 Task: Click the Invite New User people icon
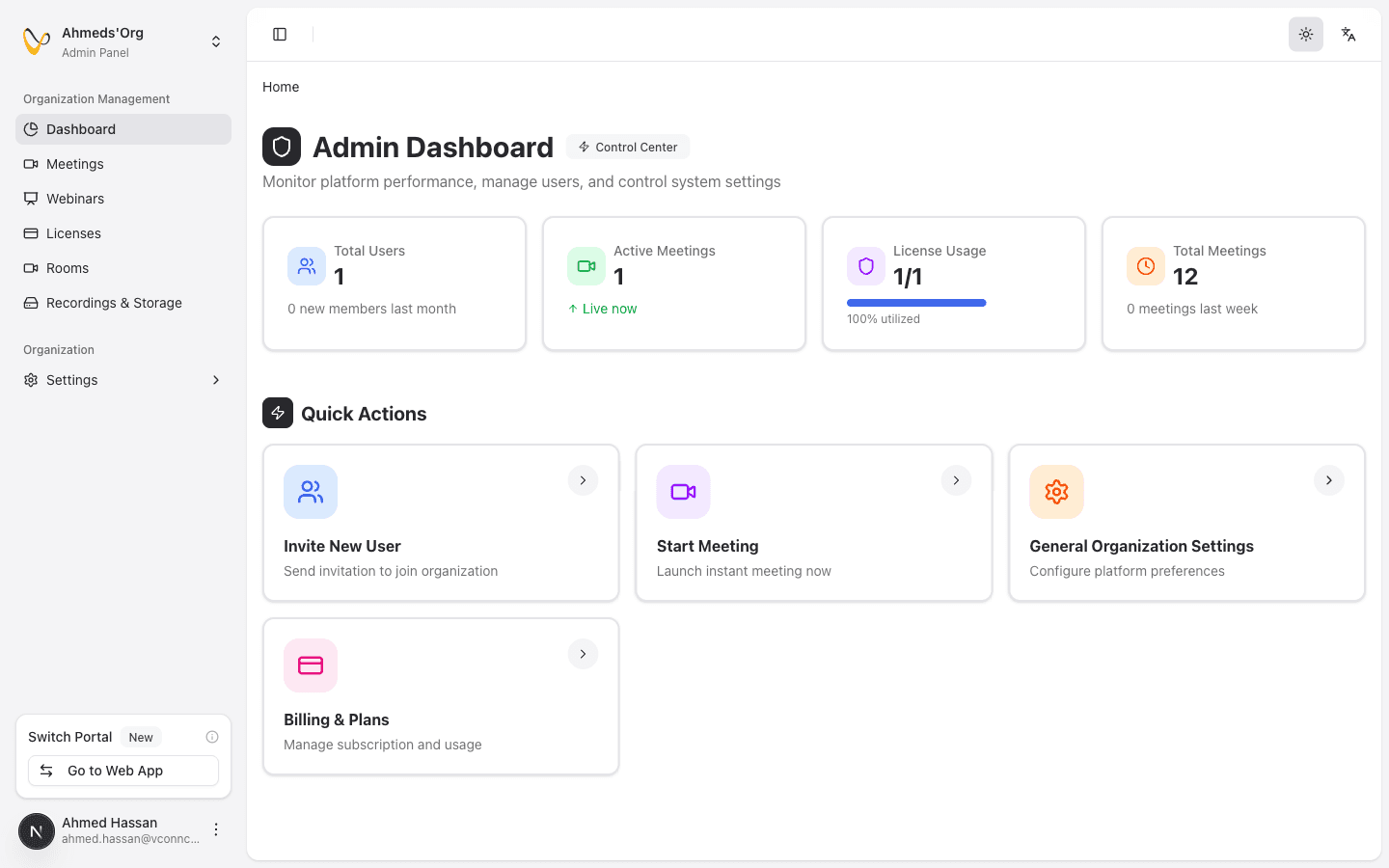tap(311, 492)
